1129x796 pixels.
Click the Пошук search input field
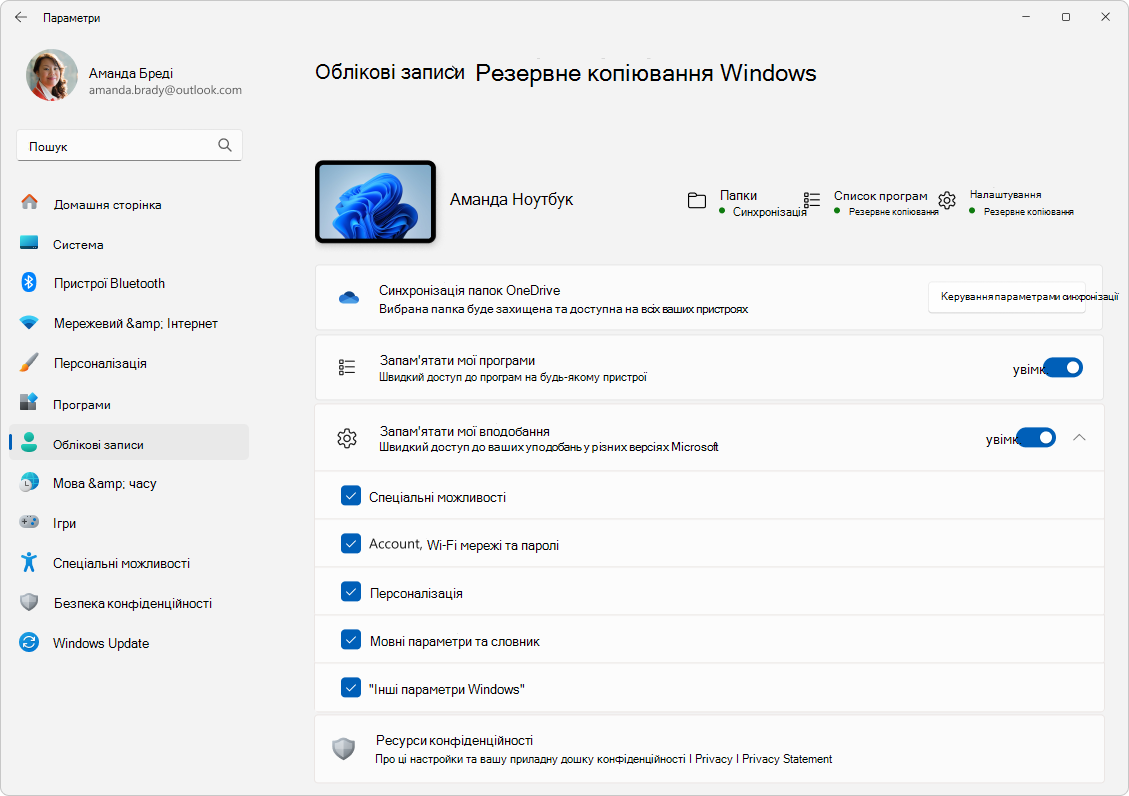[x=129, y=145]
